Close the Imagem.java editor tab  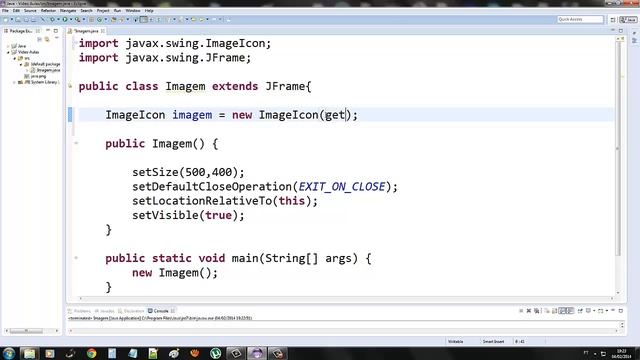coord(103,31)
